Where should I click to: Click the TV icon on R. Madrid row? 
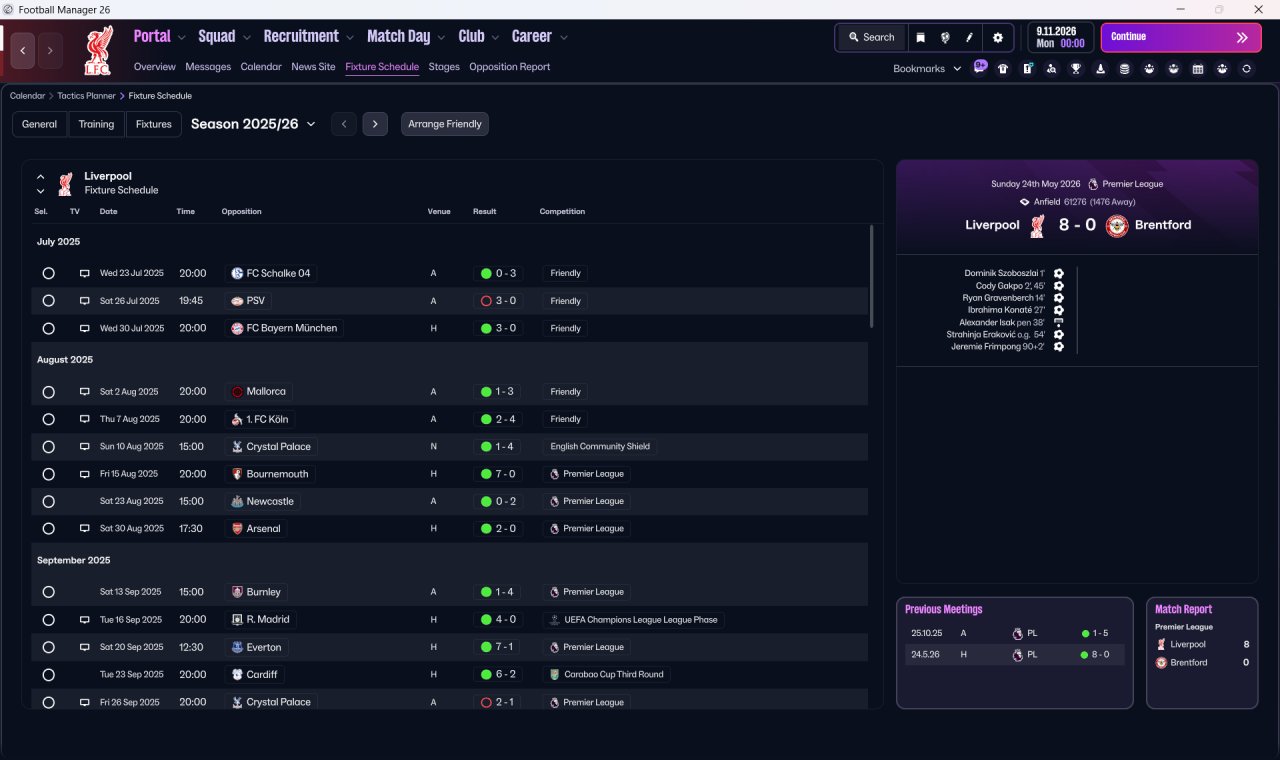click(85, 620)
